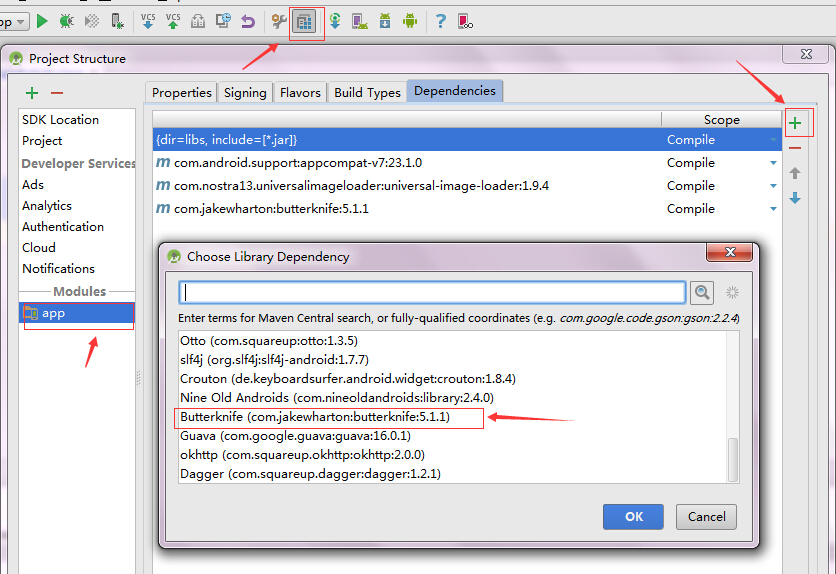836x574 pixels.
Task: Select the app module
Action: pos(77,313)
